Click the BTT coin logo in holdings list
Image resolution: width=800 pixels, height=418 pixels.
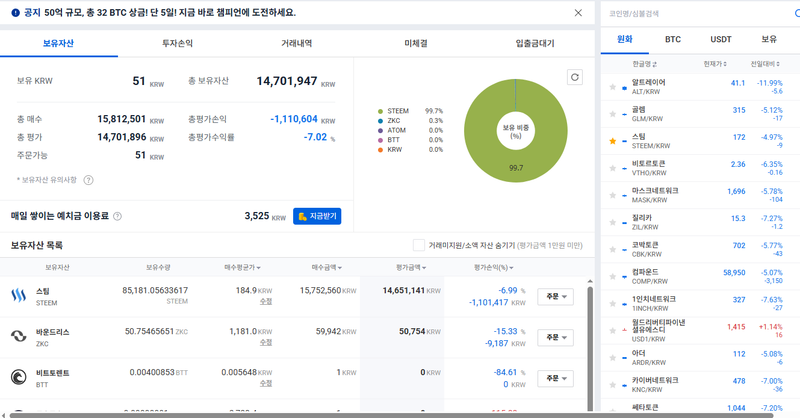[18, 378]
